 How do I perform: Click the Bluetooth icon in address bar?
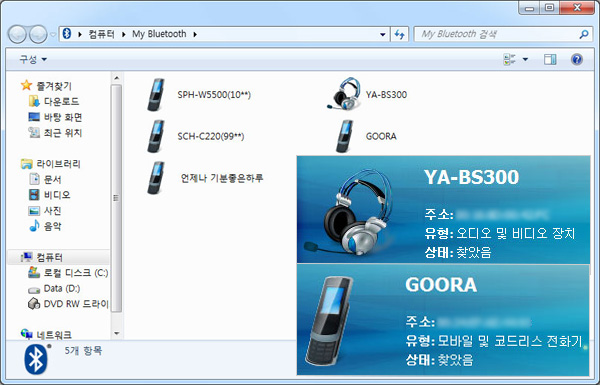[67, 34]
